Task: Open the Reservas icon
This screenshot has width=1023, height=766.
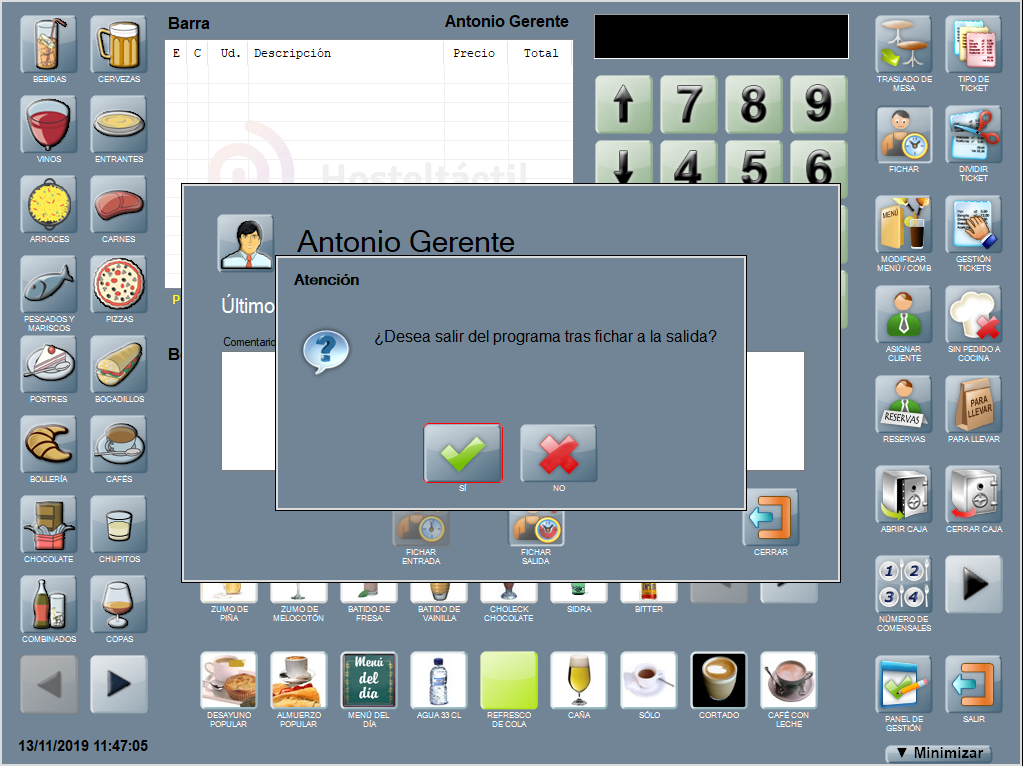Action: tap(904, 404)
